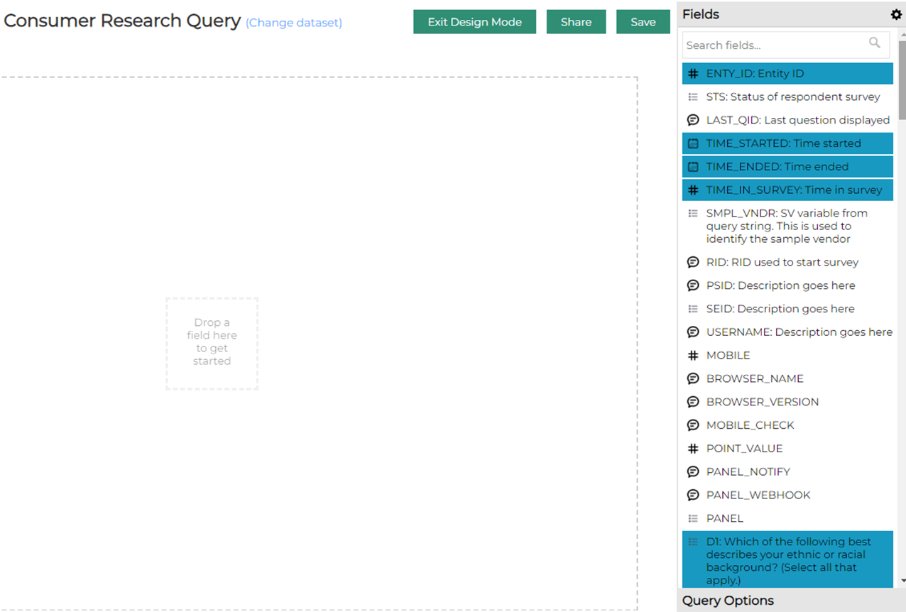Select the BROWSER_NAME field
906x612 pixels.
pos(754,379)
